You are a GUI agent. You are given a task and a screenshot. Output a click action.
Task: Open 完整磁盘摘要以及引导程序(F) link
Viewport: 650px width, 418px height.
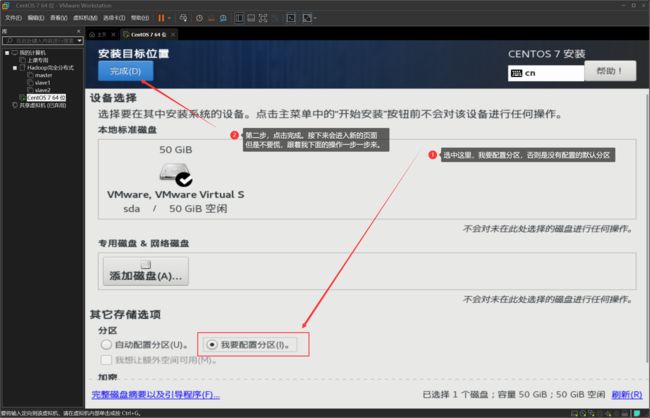(x=155, y=394)
